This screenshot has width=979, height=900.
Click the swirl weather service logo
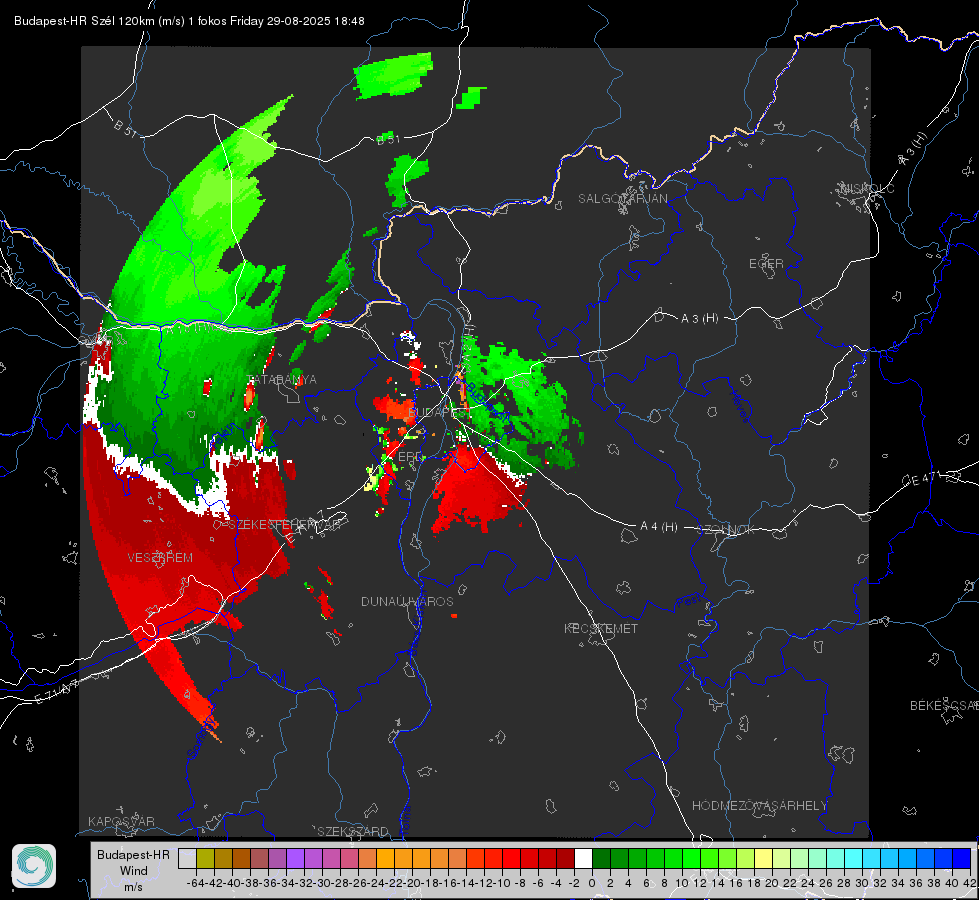click(x=34, y=866)
